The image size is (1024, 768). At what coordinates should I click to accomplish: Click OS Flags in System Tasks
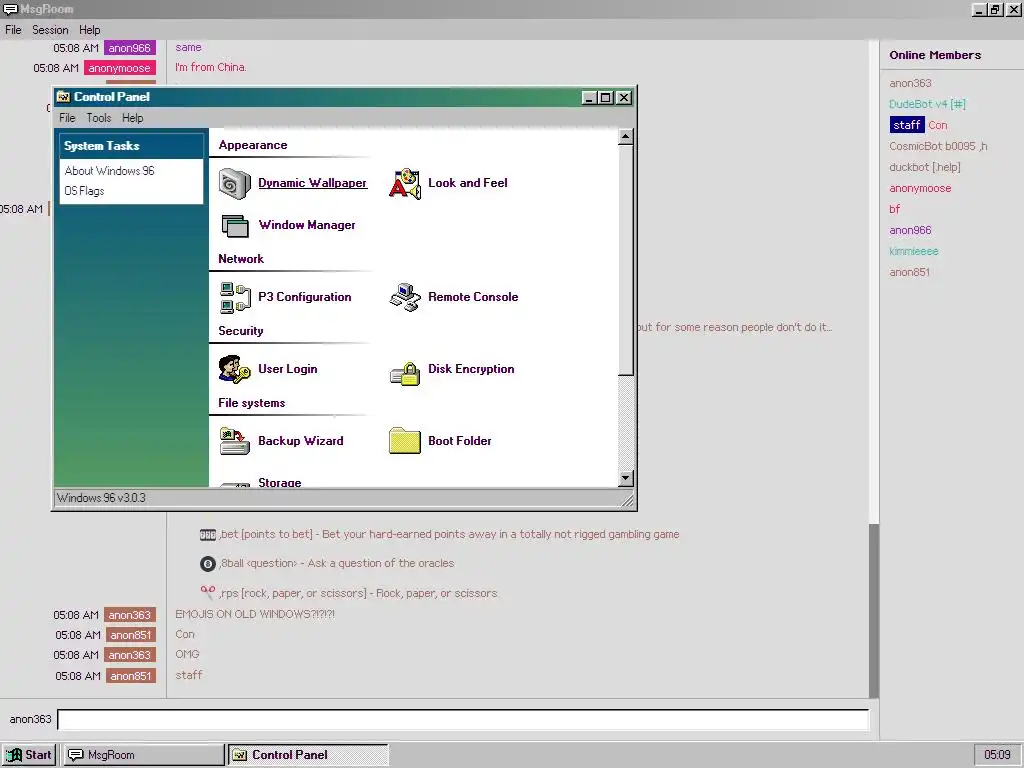tap(84, 191)
